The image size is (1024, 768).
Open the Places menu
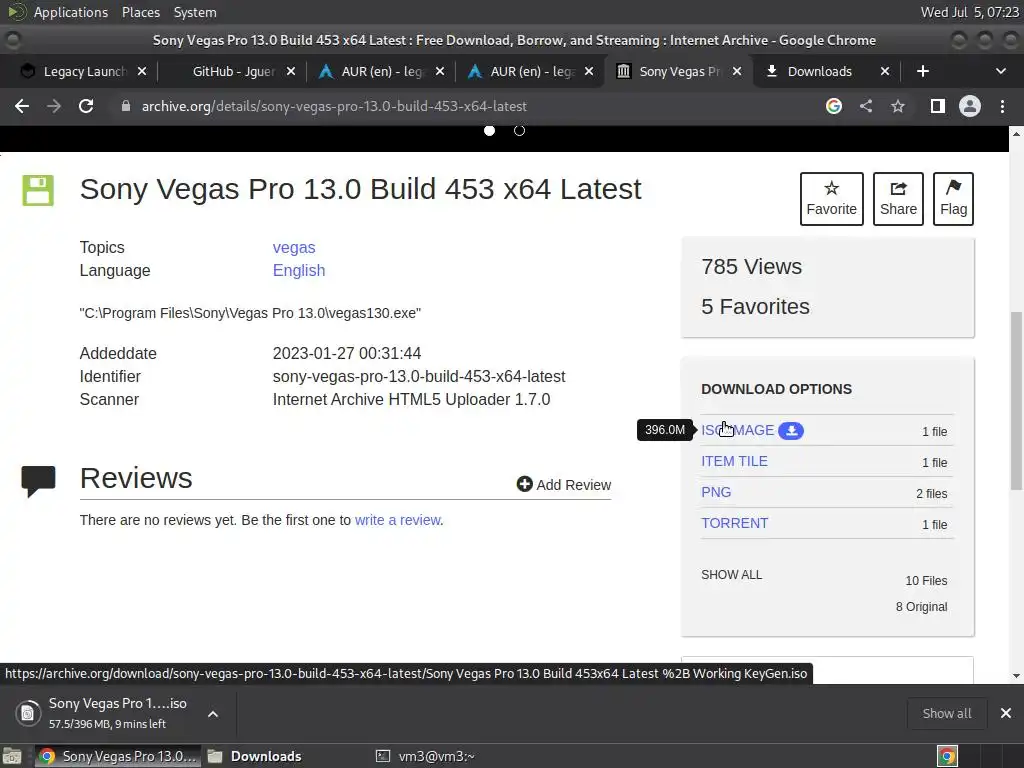point(140,12)
